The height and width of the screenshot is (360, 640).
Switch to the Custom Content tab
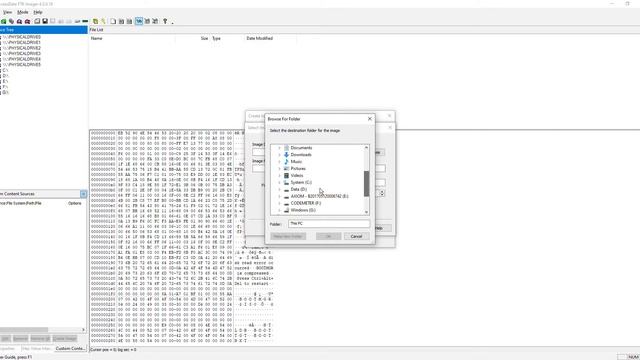tap(70, 349)
